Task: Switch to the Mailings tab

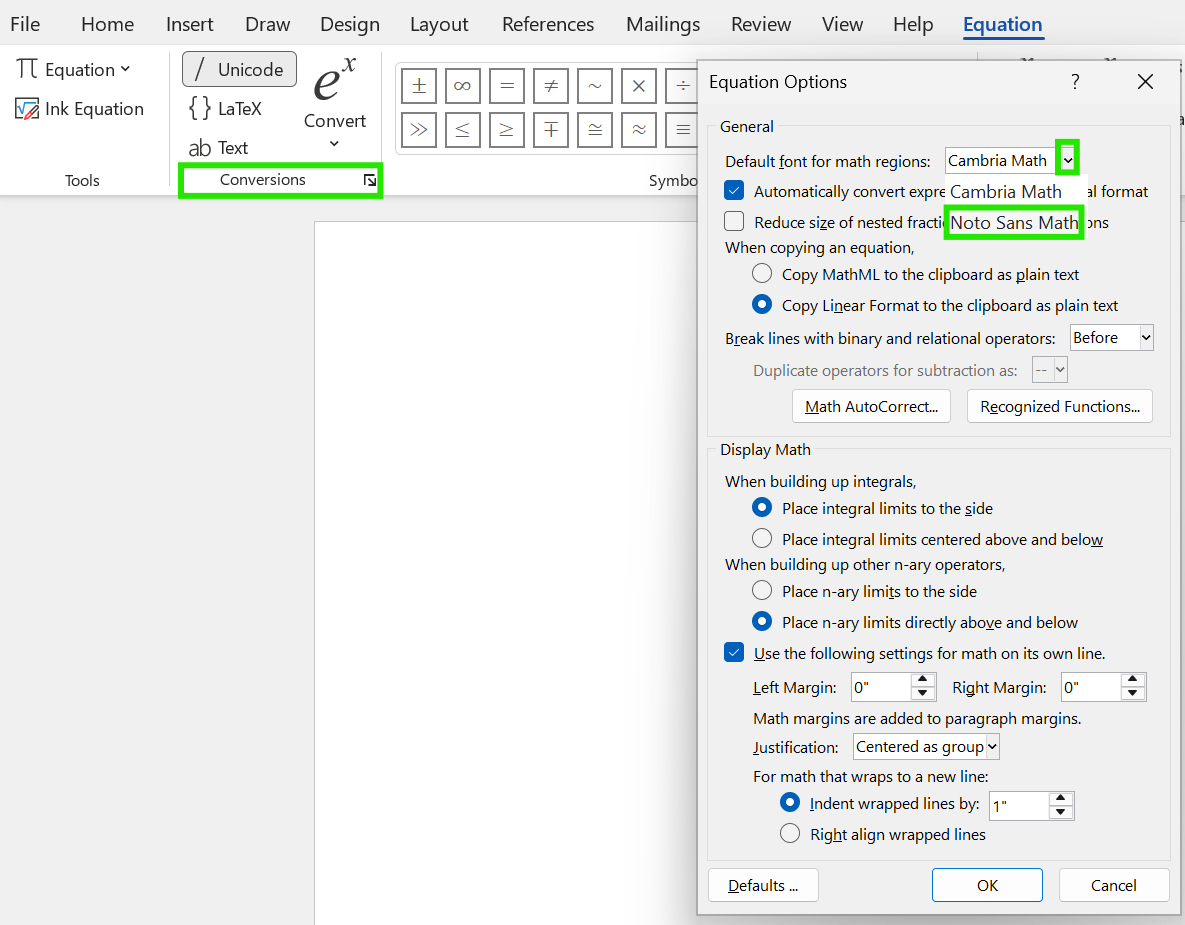Action: pos(662,24)
